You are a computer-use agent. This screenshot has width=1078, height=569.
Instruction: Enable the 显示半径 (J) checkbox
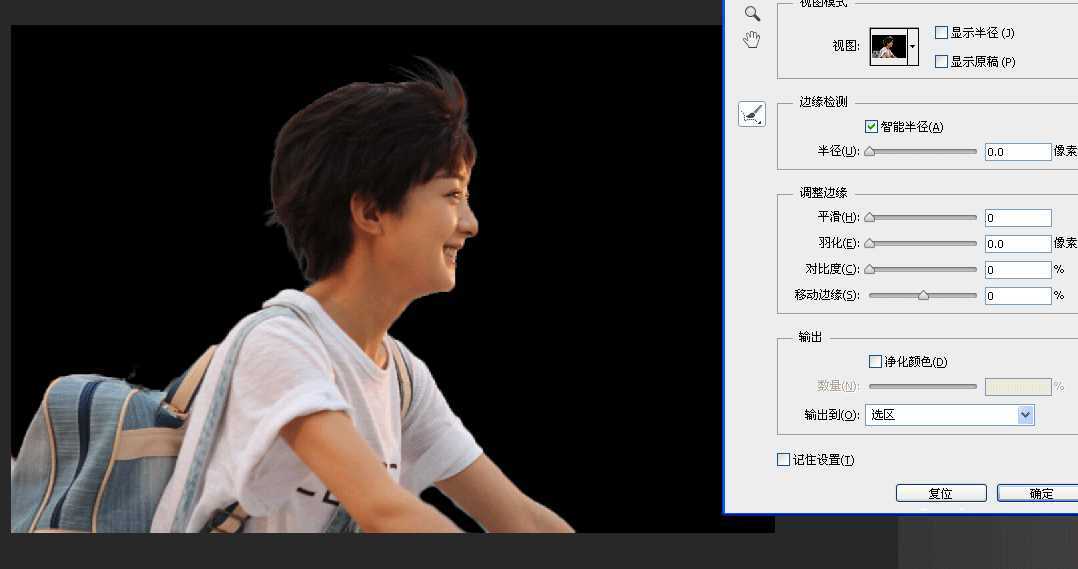point(941,33)
